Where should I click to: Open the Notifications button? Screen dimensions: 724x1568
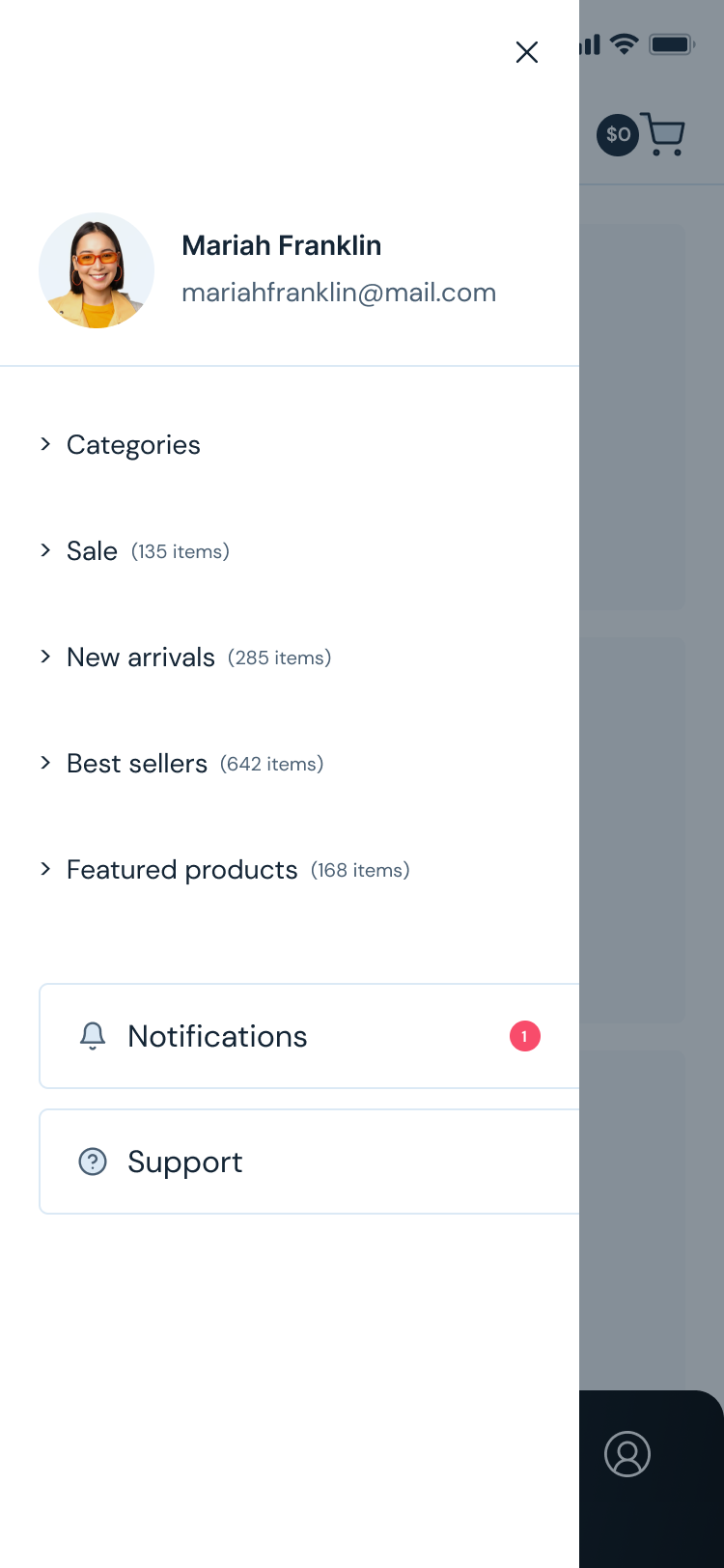coord(290,1036)
